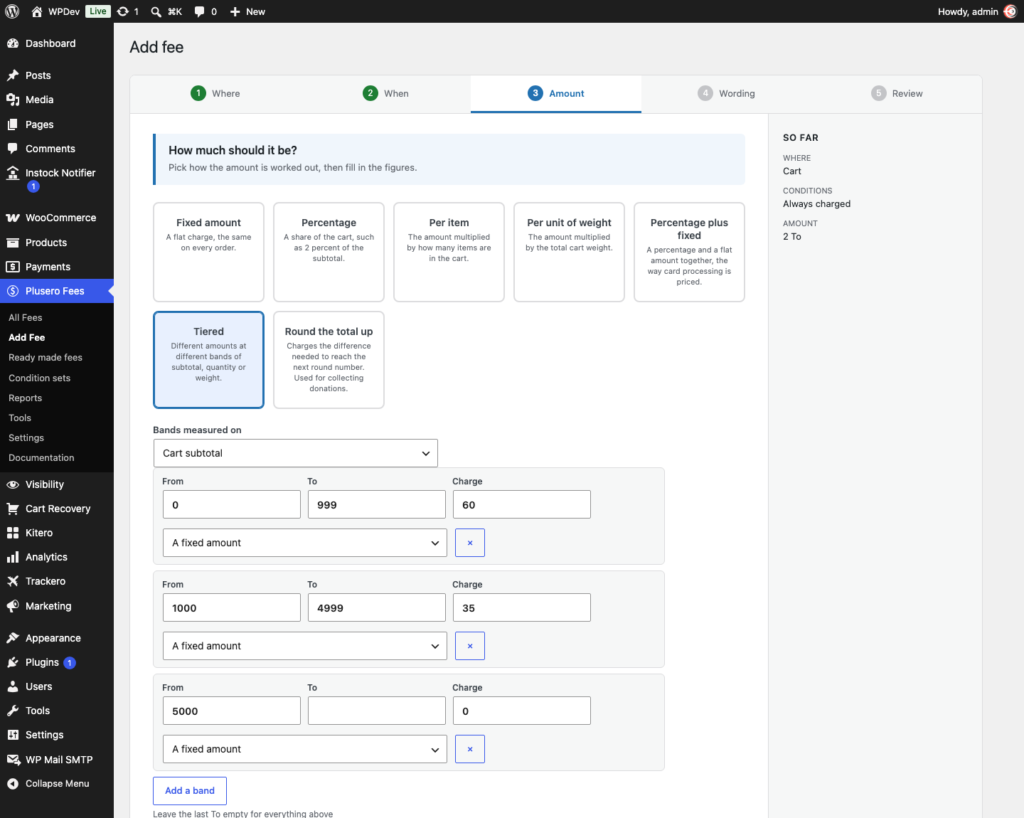1024x818 pixels.
Task: Go to the Where step tab
Action: click(215, 93)
